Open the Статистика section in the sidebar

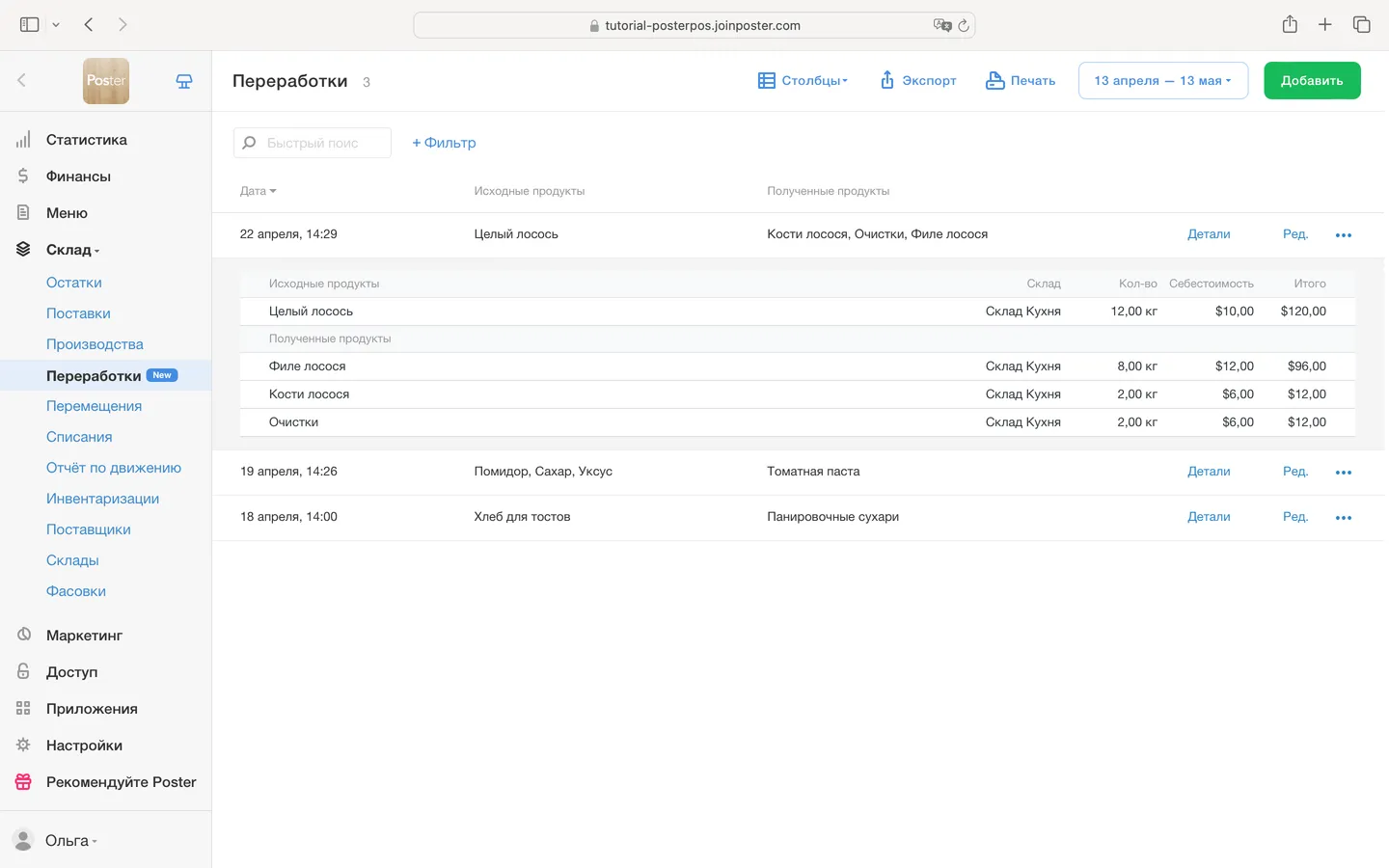(x=86, y=140)
